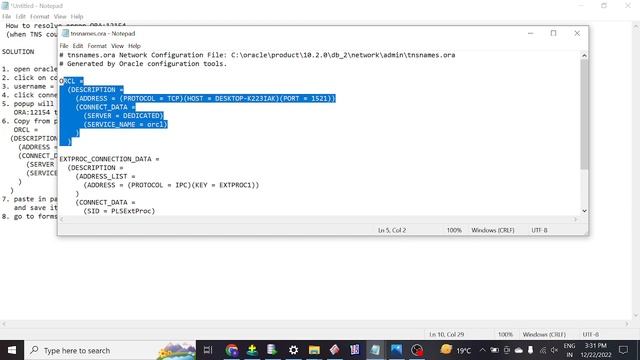Click the '(SERVER = DEDICATED)' highlighted line
640x360 pixels.
coord(123,116)
